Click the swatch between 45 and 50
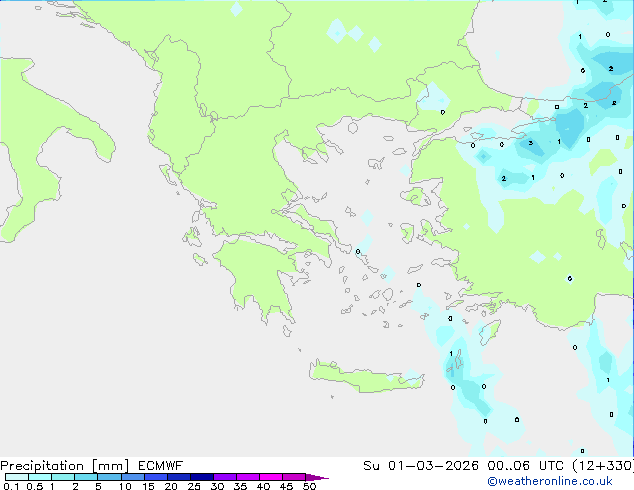This screenshot has width=634, height=490. 294,477
